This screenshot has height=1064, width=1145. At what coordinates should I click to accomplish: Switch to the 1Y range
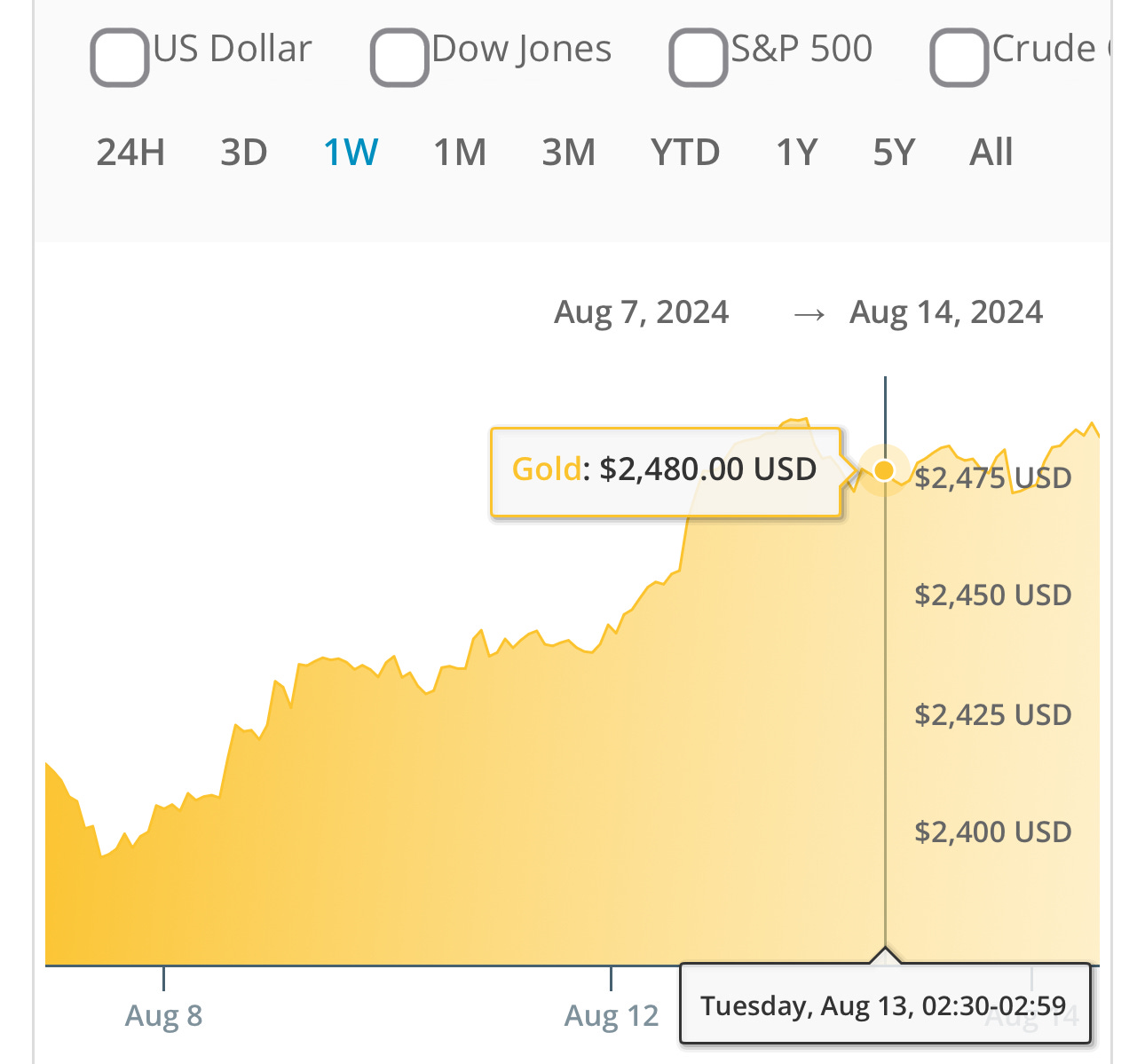[x=796, y=153]
